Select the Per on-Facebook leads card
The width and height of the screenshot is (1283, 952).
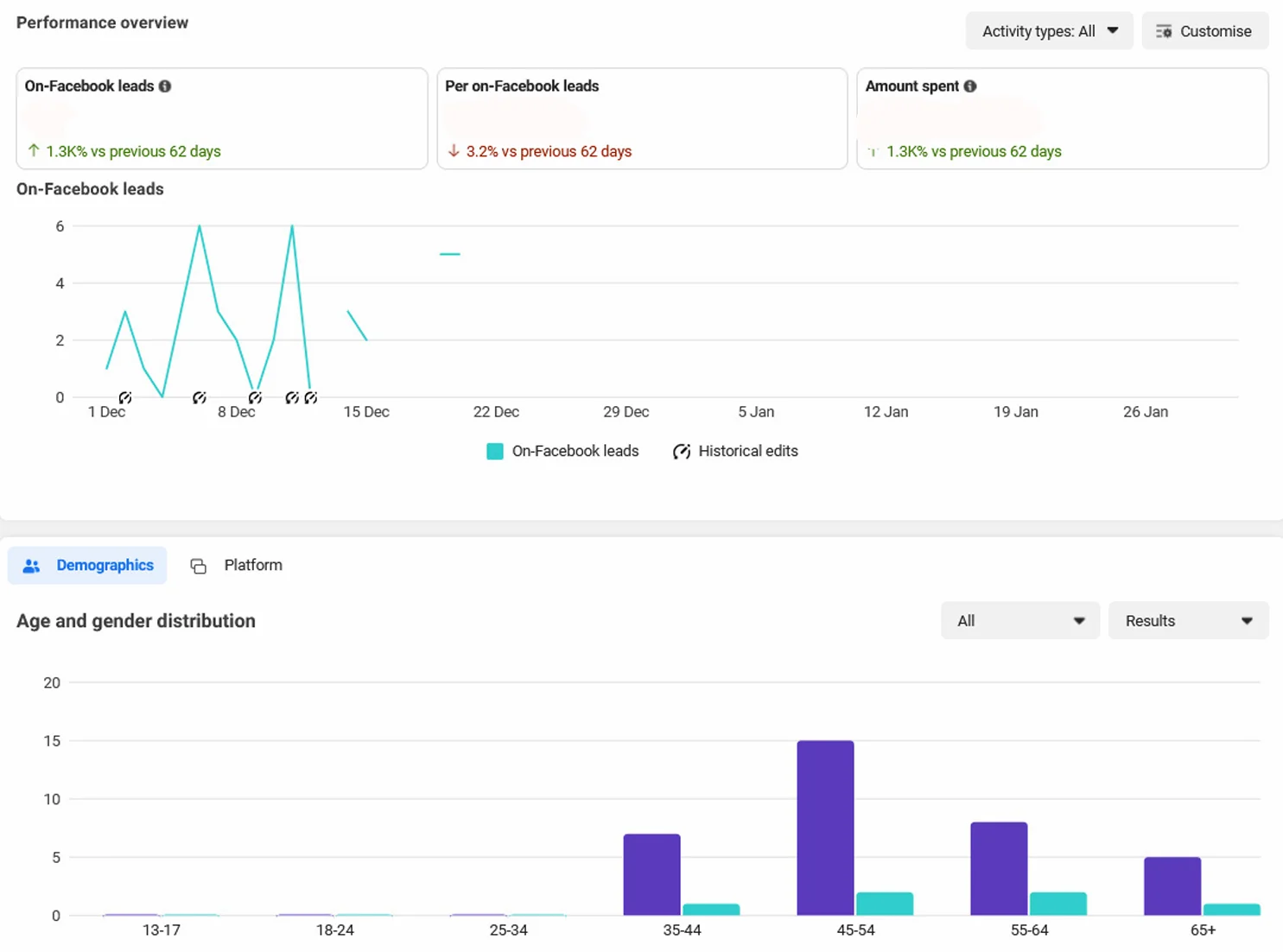click(642, 118)
